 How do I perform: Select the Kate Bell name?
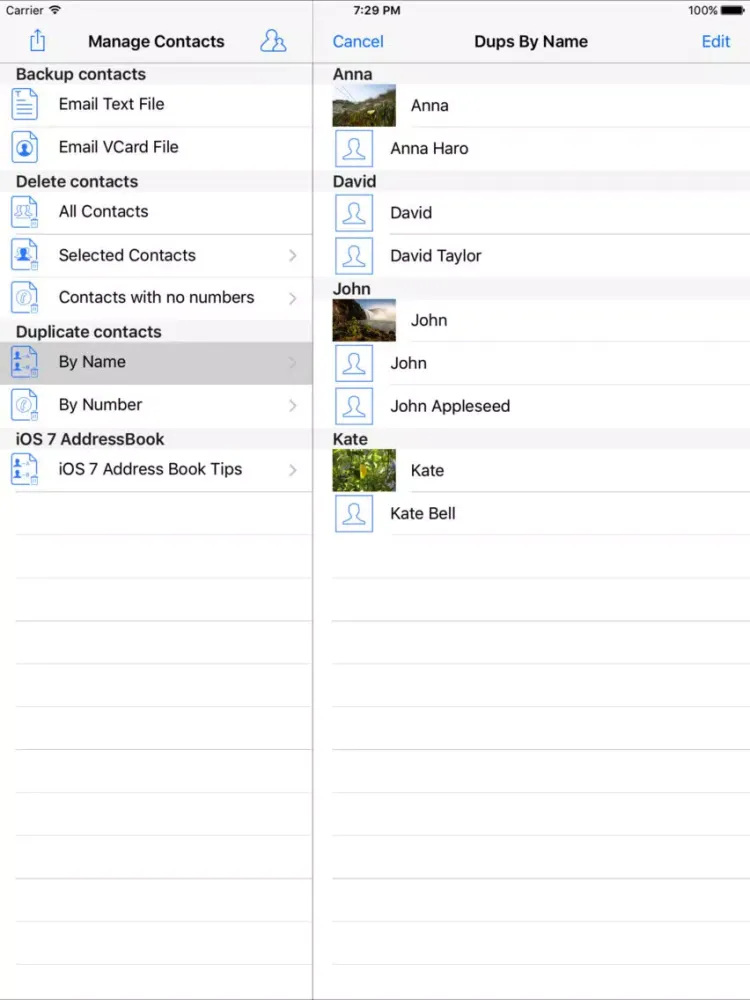coord(423,513)
